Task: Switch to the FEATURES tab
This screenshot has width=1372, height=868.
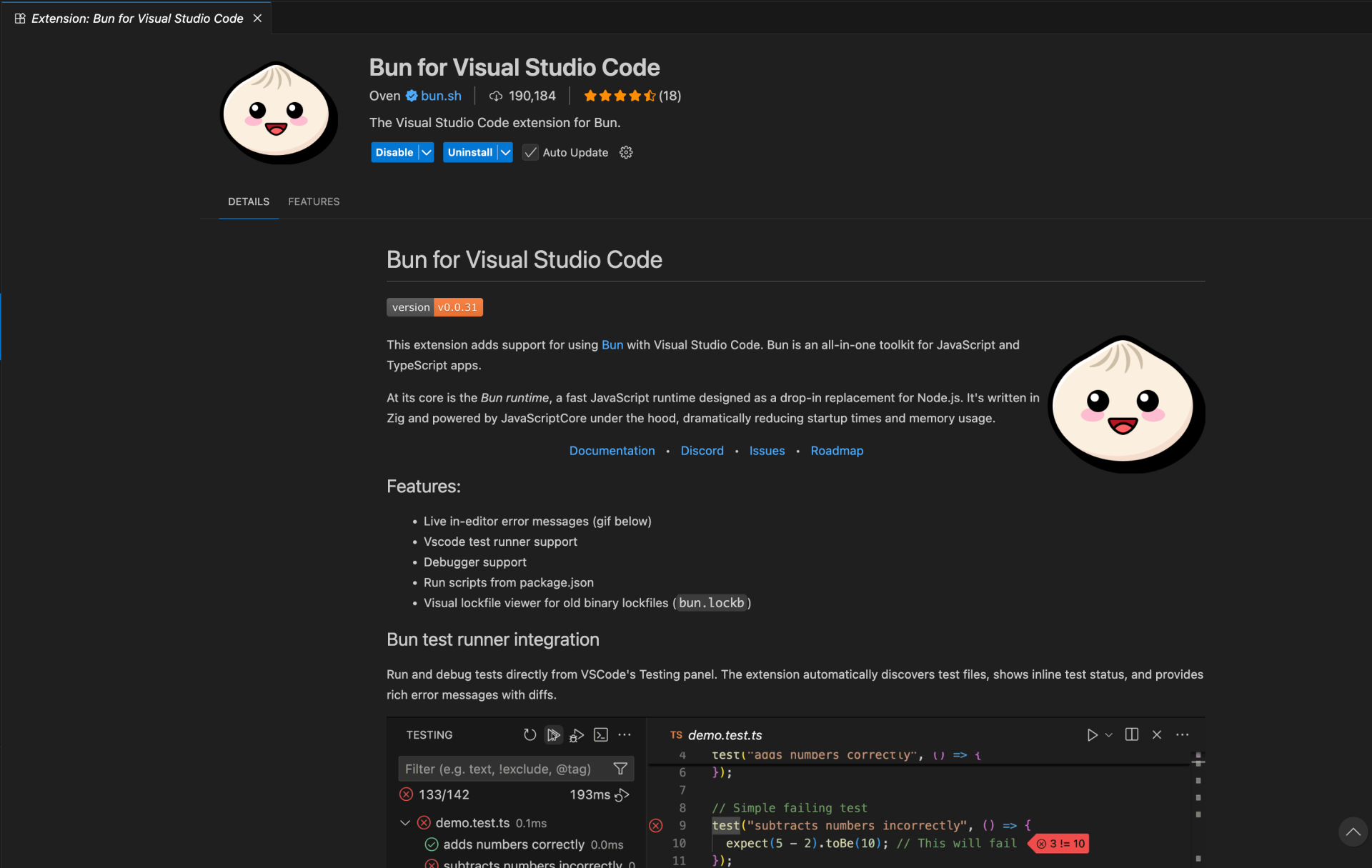Action: tap(314, 201)
